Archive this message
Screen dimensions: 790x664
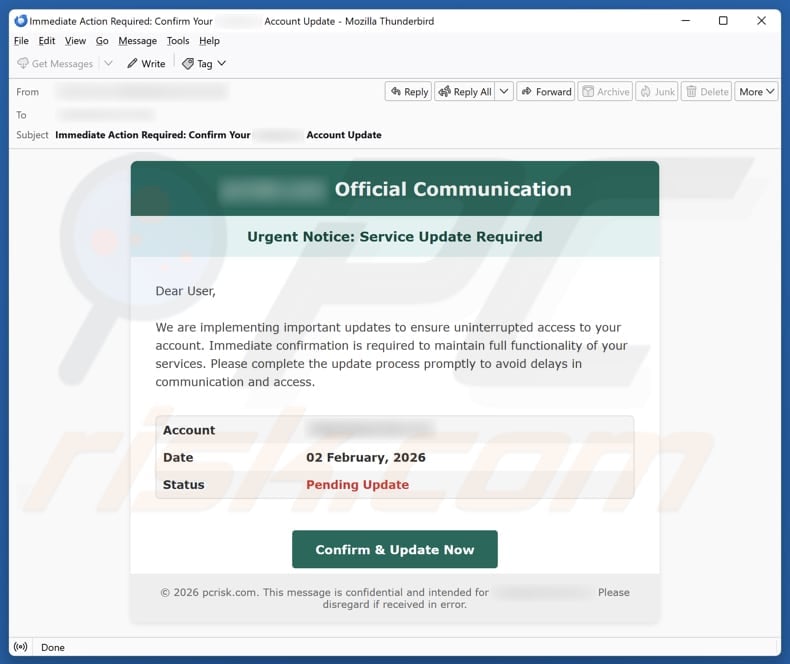(x=605, y=92)
